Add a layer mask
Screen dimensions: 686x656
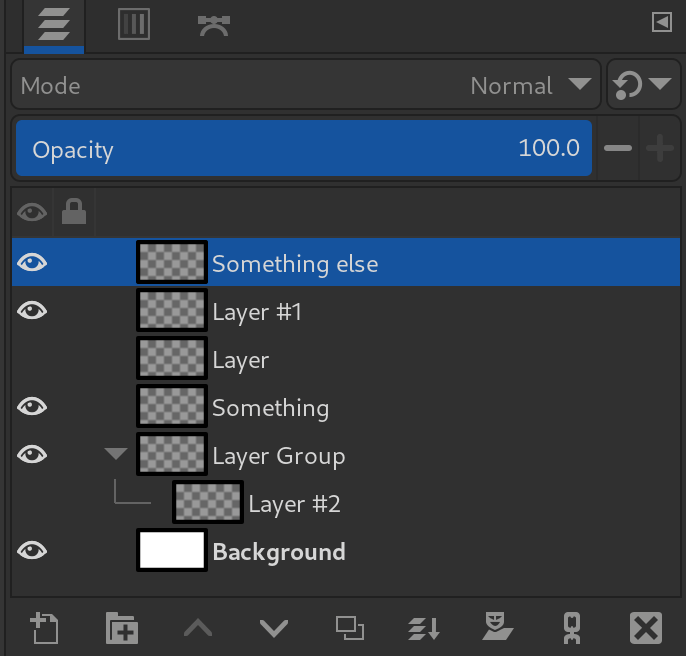[x=497, y=626]
